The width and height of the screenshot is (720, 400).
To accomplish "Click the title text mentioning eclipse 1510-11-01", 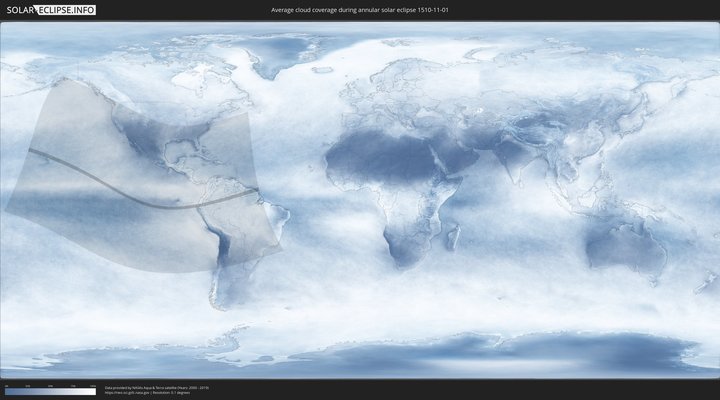I will (x=360, y=10).
